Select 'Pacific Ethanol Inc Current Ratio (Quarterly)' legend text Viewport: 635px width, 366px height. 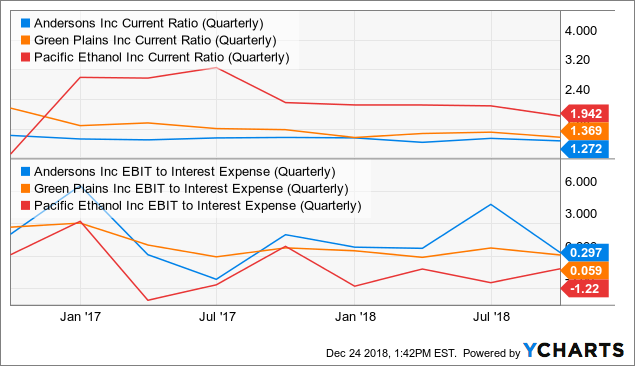point(162,57)
